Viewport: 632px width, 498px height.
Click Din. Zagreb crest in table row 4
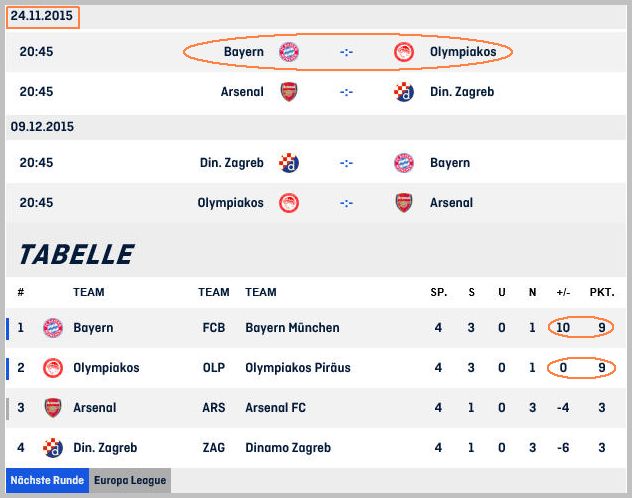pyautogui.click(x=53, y=448)
